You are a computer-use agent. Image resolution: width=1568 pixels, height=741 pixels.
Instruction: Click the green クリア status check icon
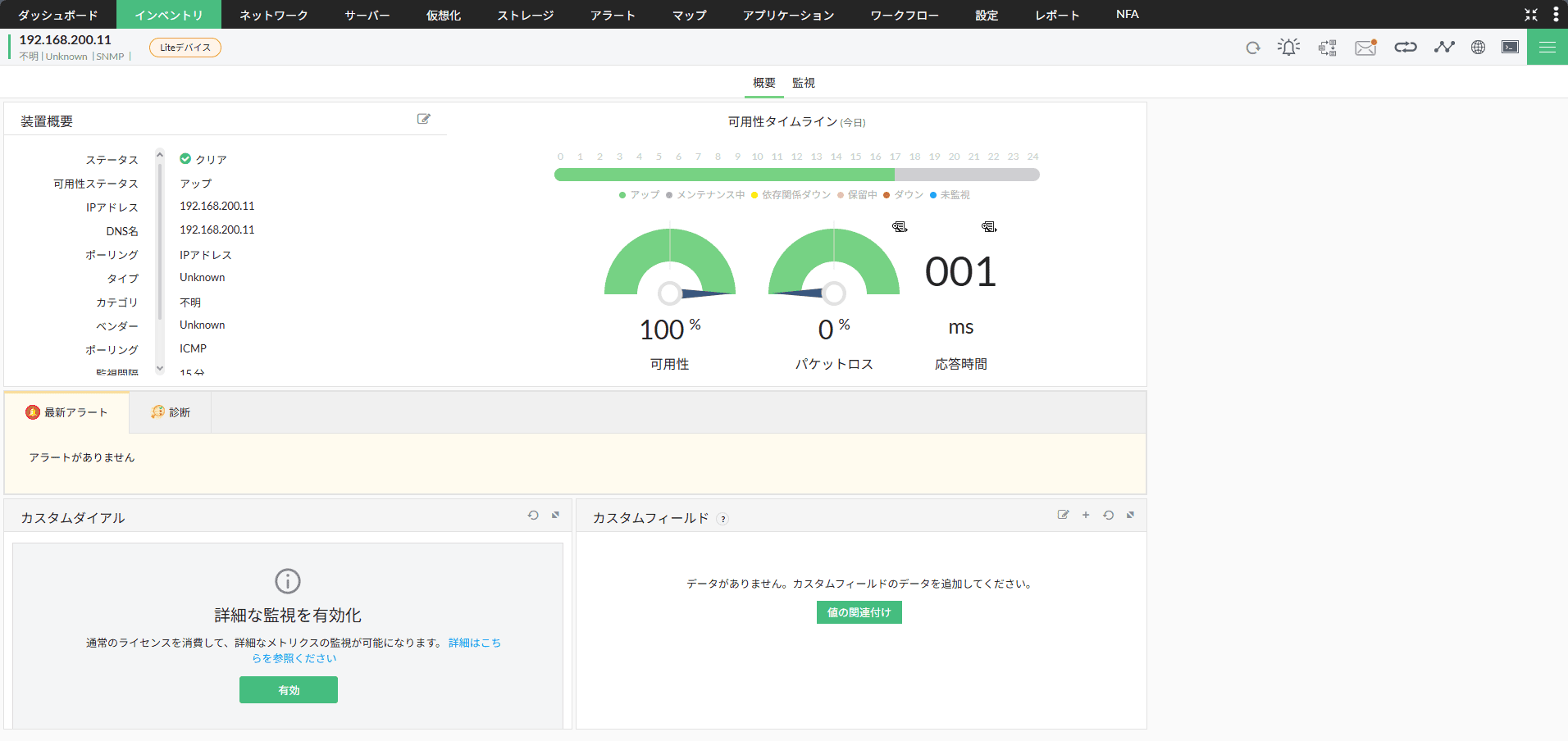185,159
